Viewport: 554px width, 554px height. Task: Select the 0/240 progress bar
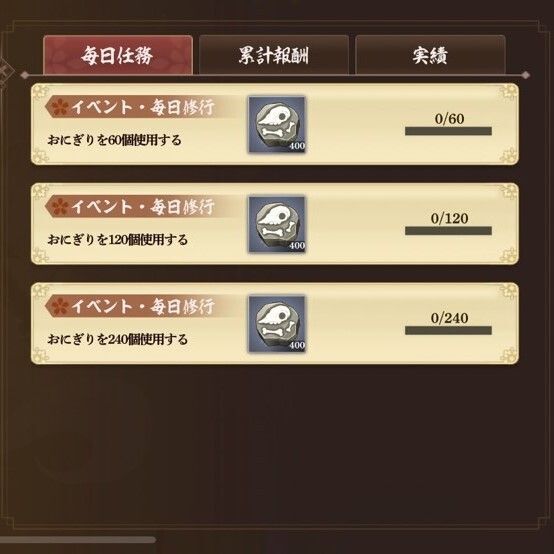448,330
